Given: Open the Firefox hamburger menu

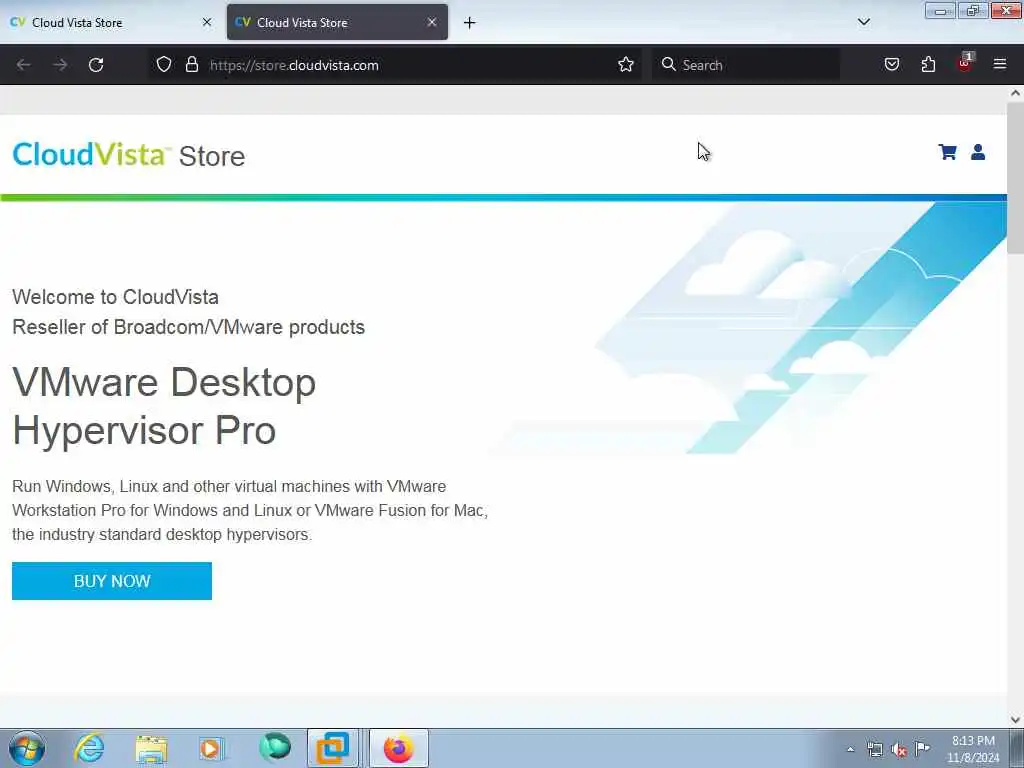Looking at the screenshot, I should [1000, 64].
